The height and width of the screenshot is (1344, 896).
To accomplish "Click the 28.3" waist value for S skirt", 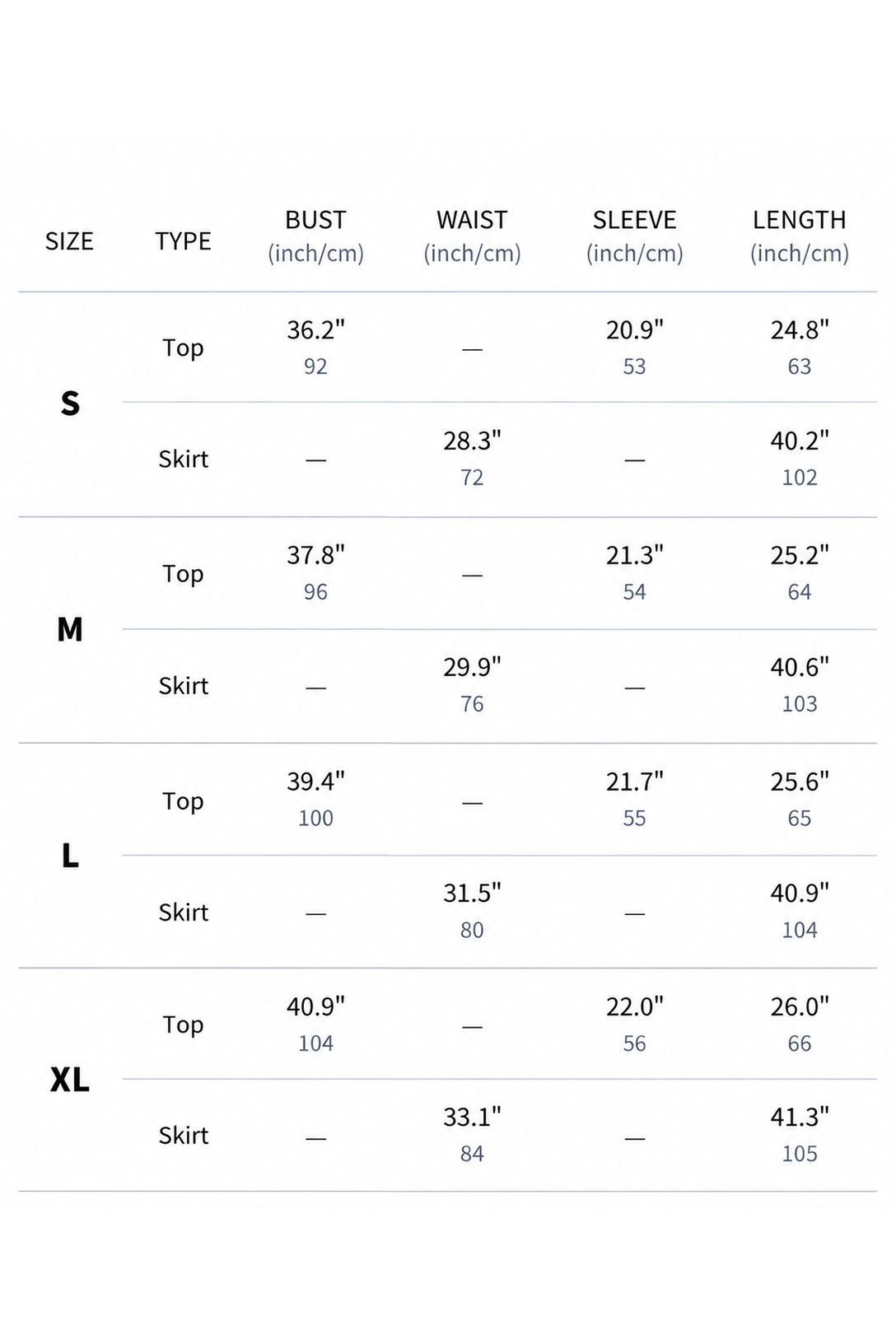I will (472, 441).
